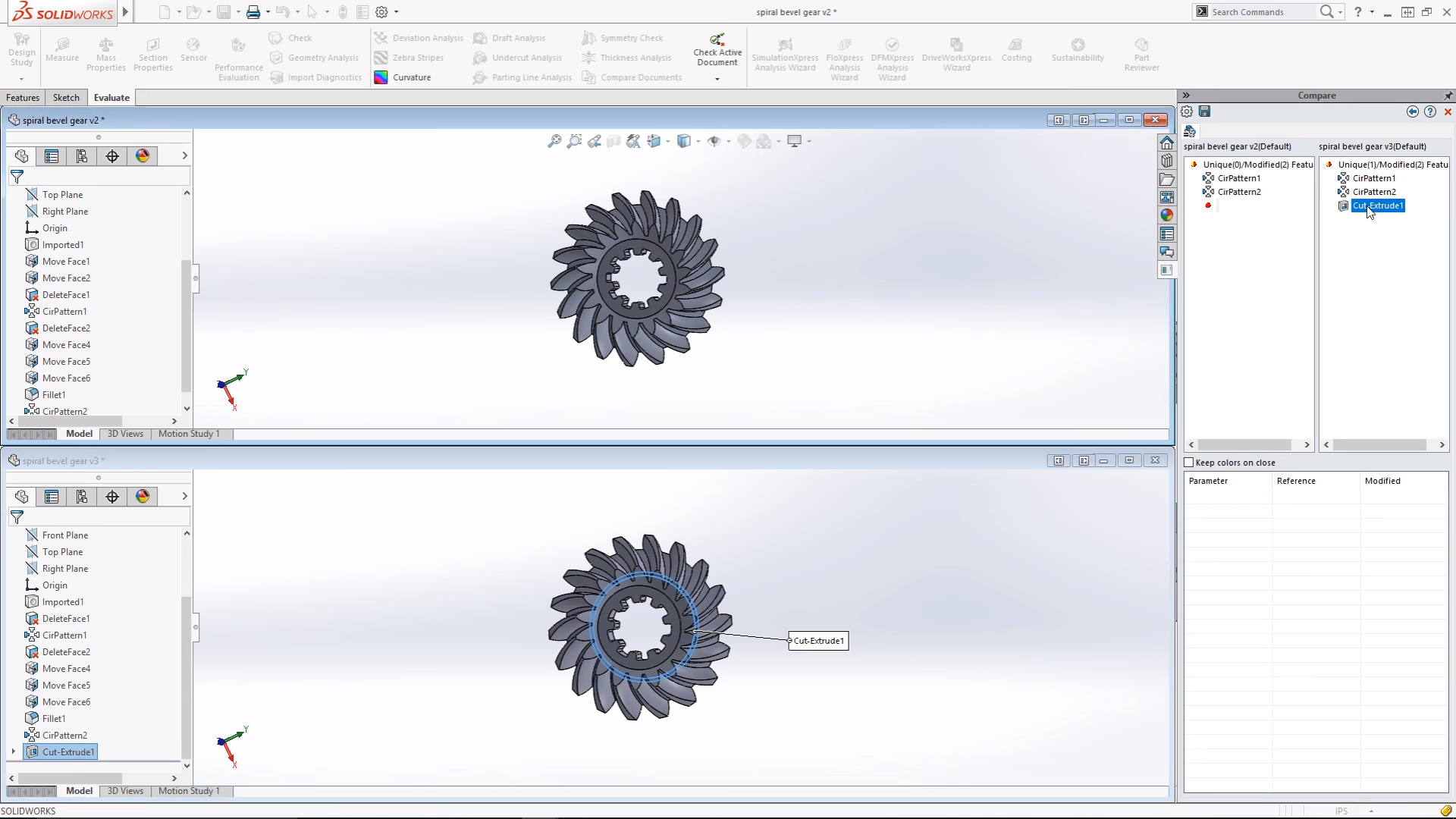Switch to the Sketch tab

(66, 97)
